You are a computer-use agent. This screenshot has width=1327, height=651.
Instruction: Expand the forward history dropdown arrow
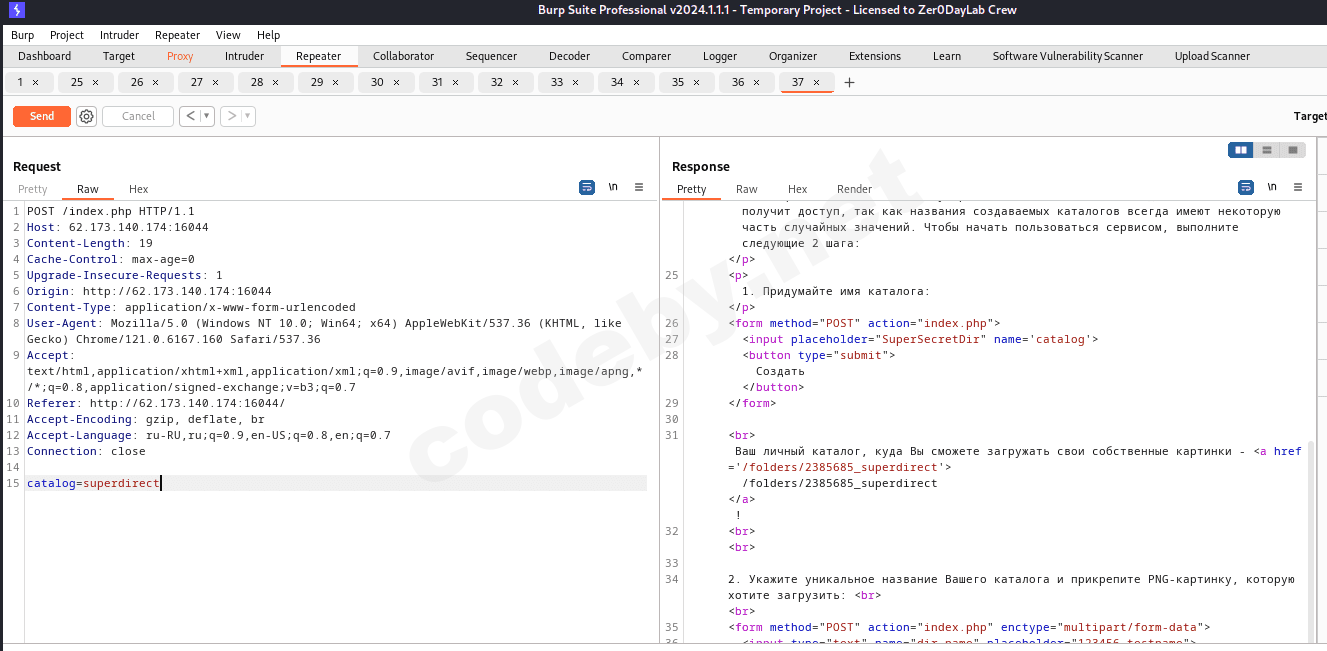point(247,116)
